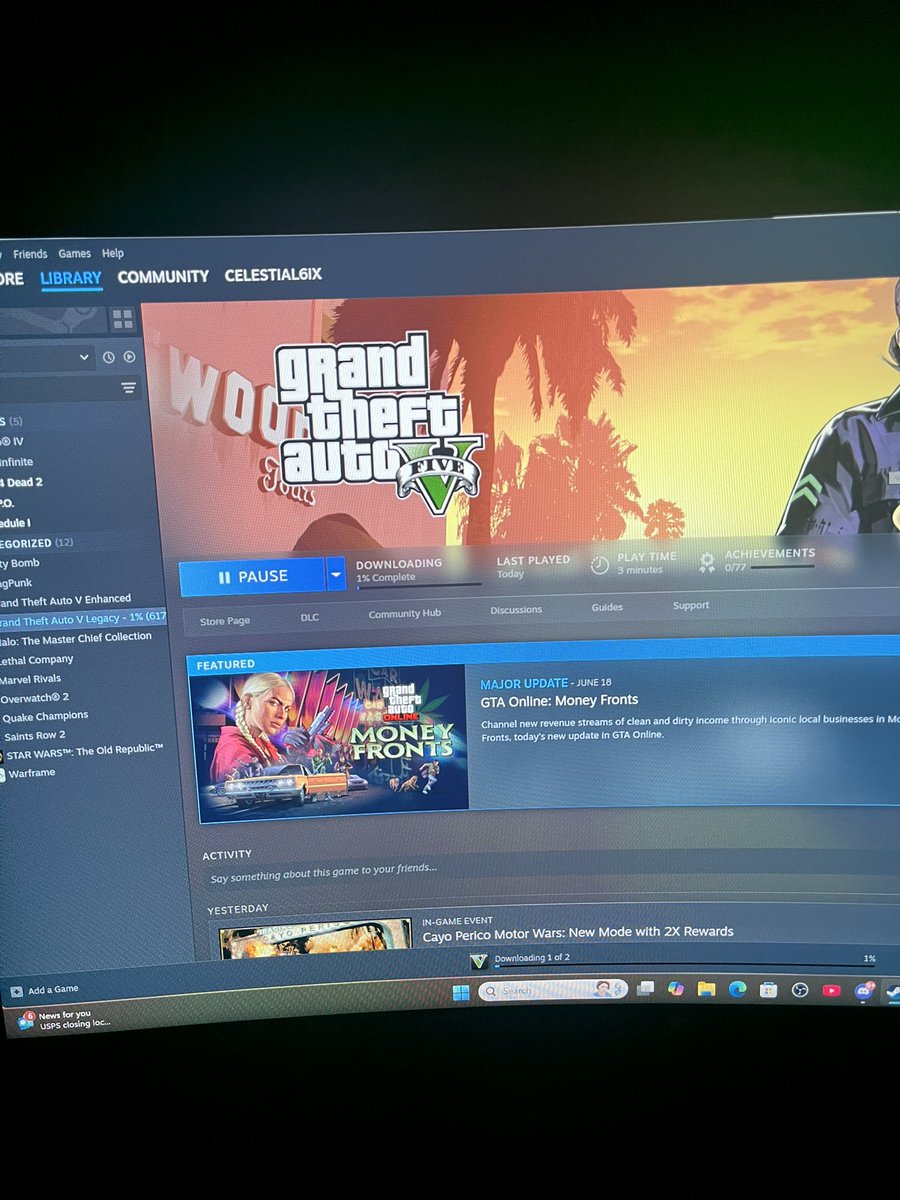
Task: Open the Games menu
Action: [74, 254]
